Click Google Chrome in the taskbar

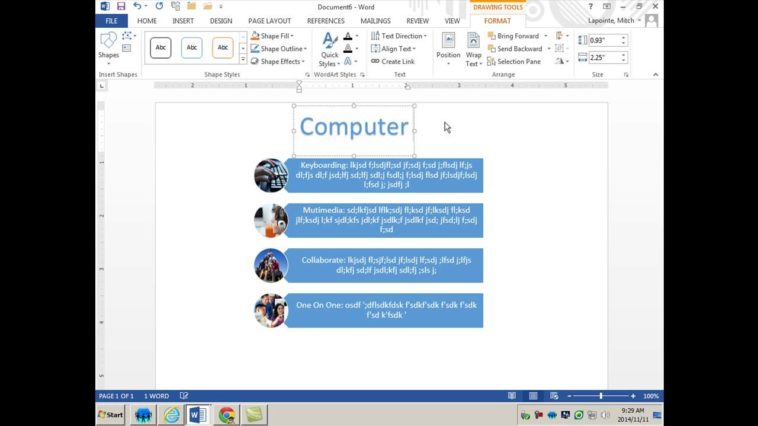(x=227, y=414)
